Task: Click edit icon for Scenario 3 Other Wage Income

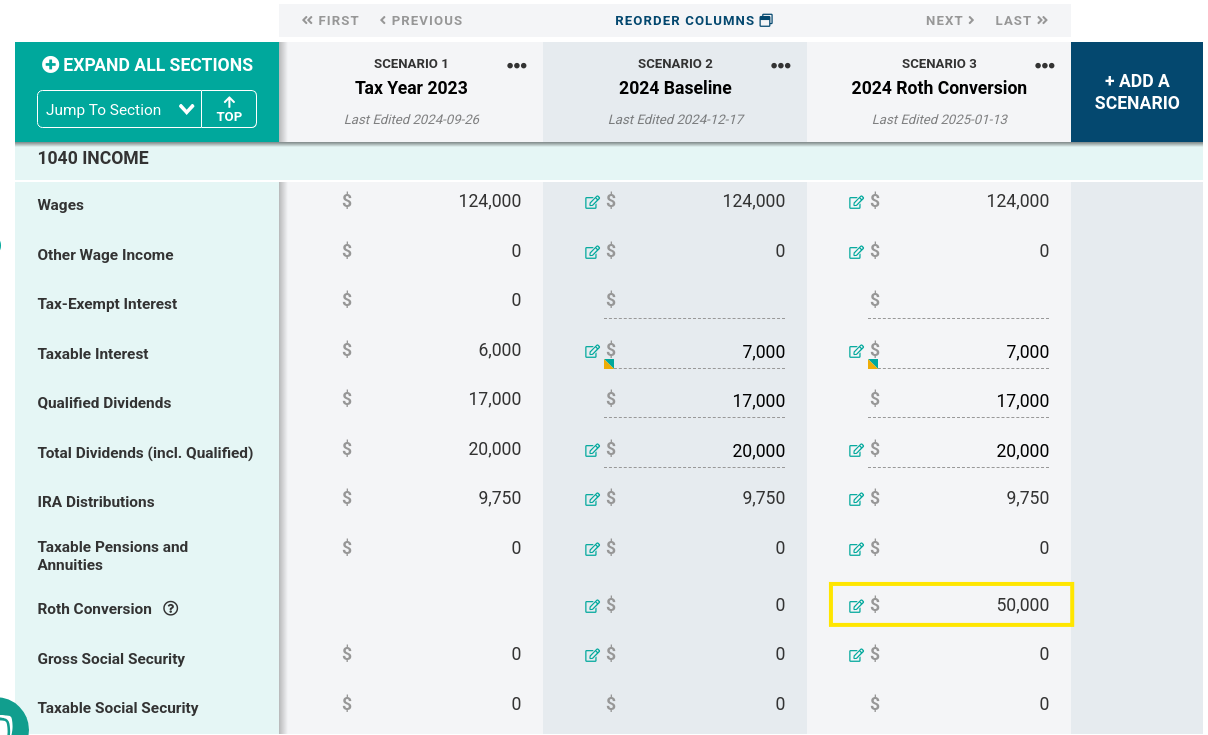Action: pyautogui.click(x=856, y=252)
